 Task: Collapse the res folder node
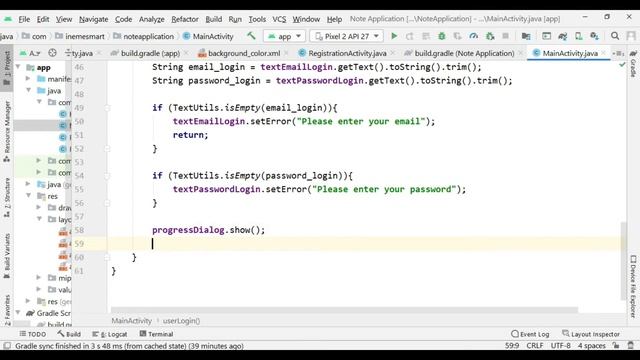29,196
